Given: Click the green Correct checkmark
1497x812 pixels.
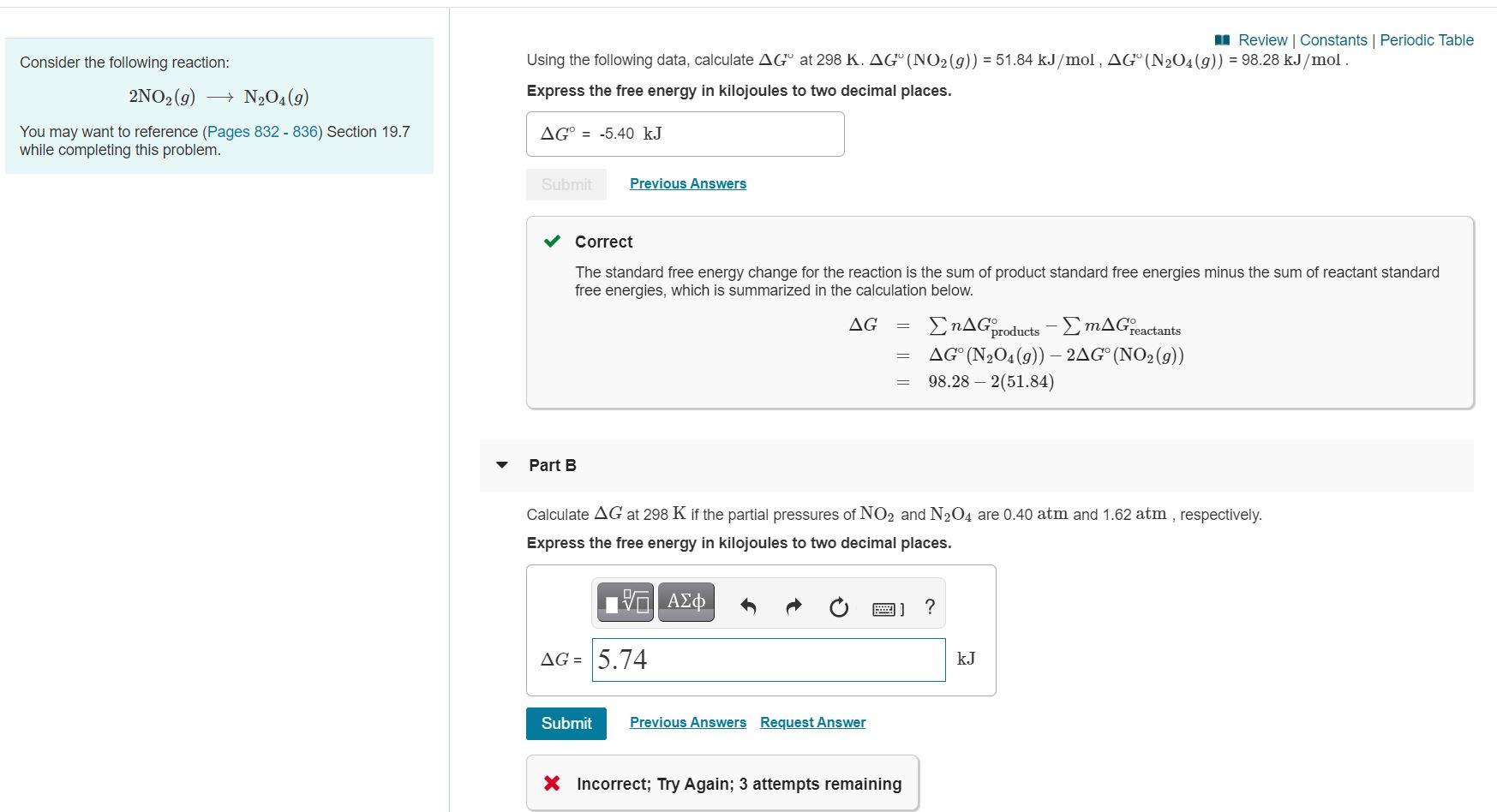Looking at the screenshot, I should pos(554,242).
